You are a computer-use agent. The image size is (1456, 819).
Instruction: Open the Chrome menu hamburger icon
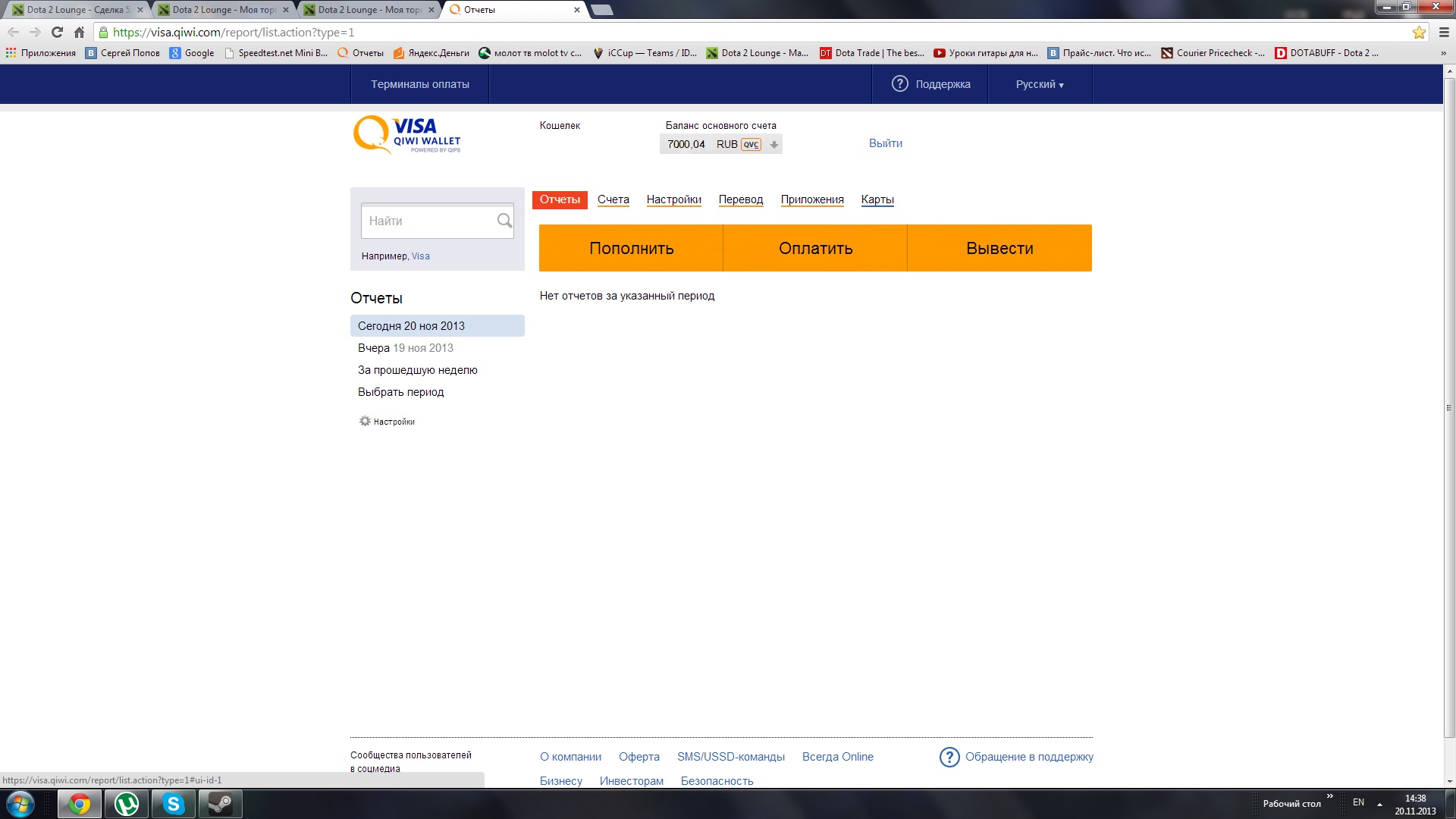1444,33
